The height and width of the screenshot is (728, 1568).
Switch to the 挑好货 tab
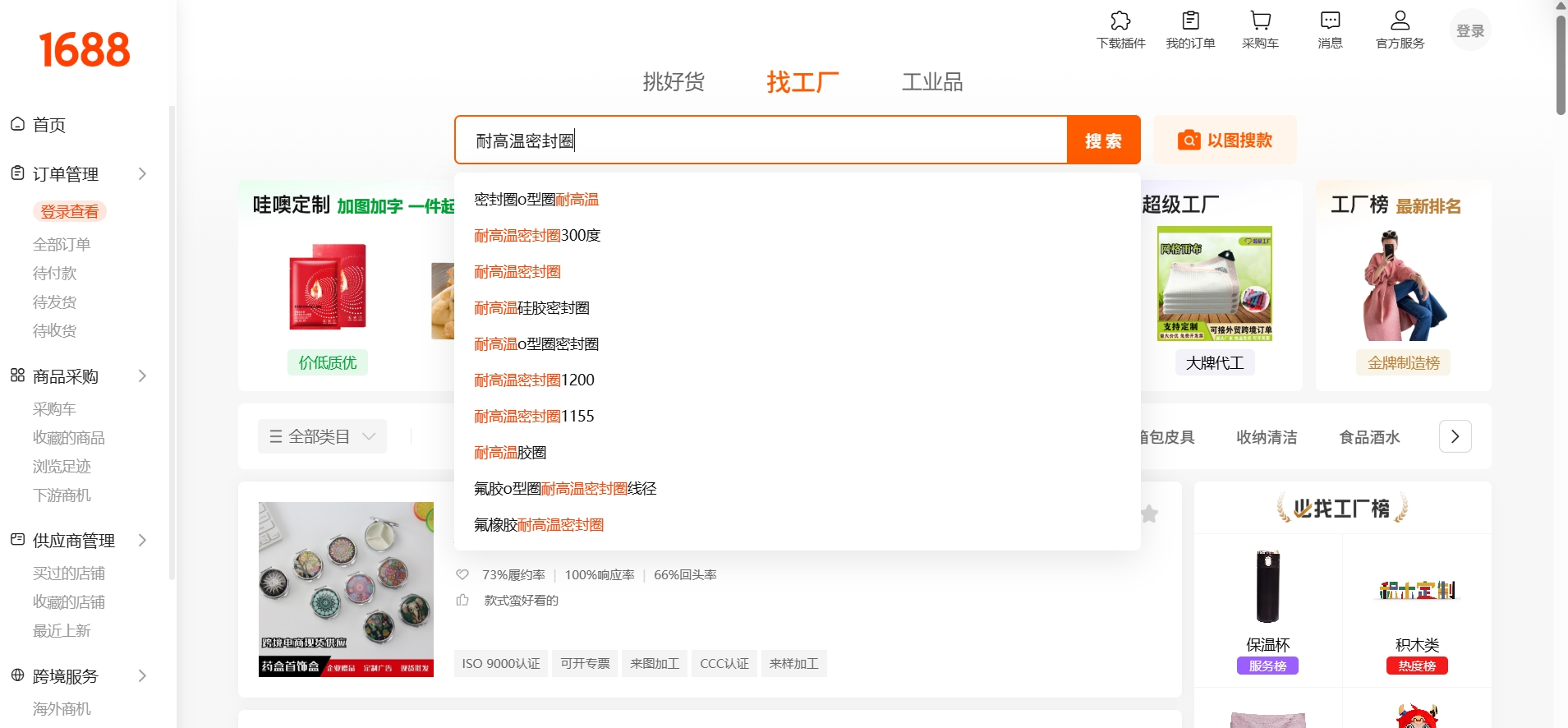(674, 82)
